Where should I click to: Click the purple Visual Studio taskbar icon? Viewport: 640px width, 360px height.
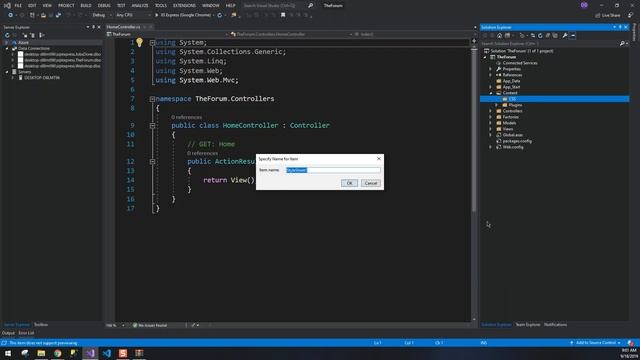coord(90,353)
